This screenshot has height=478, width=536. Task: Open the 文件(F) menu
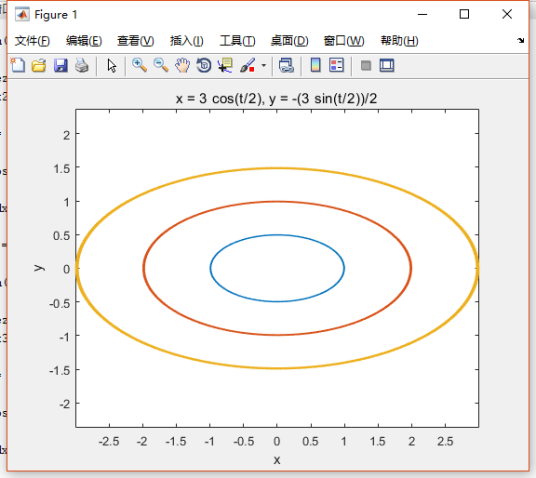[32, 41]
